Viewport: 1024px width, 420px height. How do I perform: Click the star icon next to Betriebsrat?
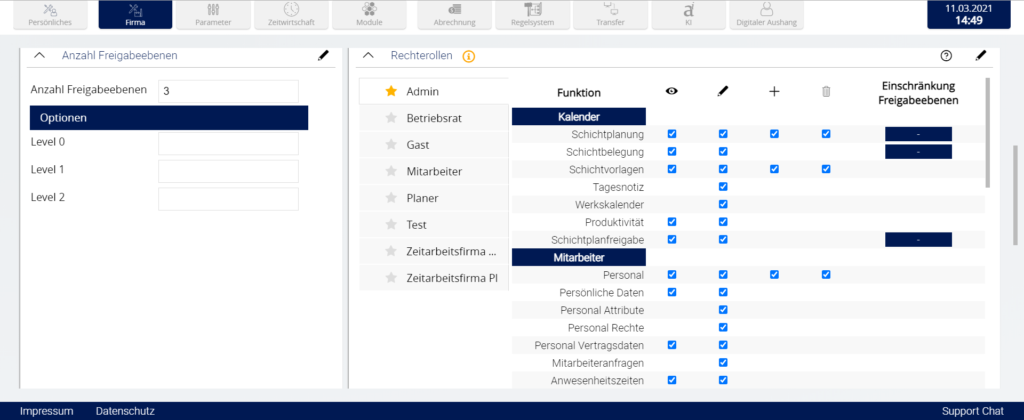[x=391, y=118]
